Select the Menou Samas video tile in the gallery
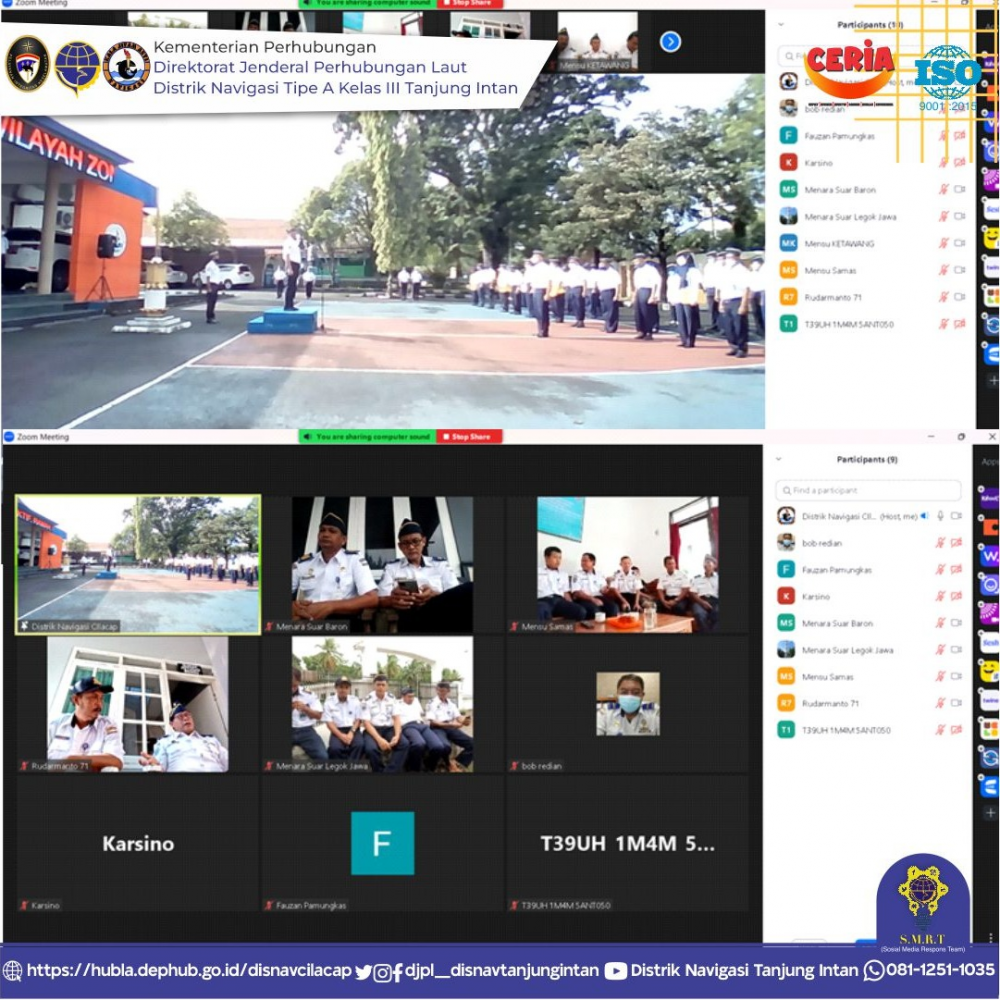Viewport: 1000px width, 1000px height. click(x=628, y=564)
